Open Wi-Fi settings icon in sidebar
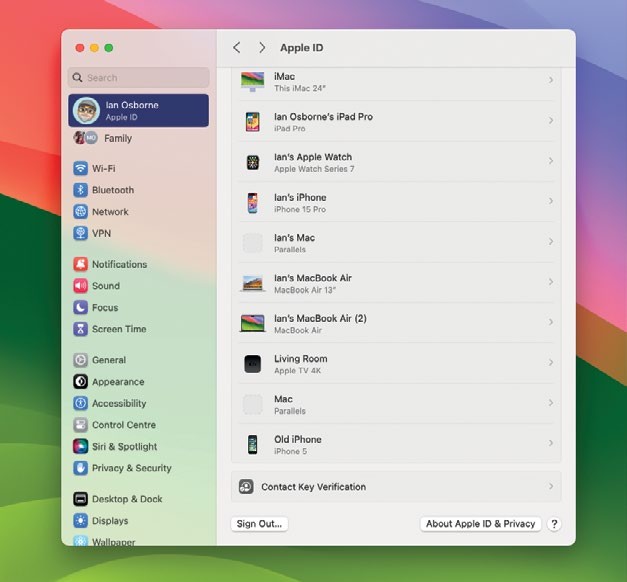This screenshot has height=582, width=627. point(80,168)
